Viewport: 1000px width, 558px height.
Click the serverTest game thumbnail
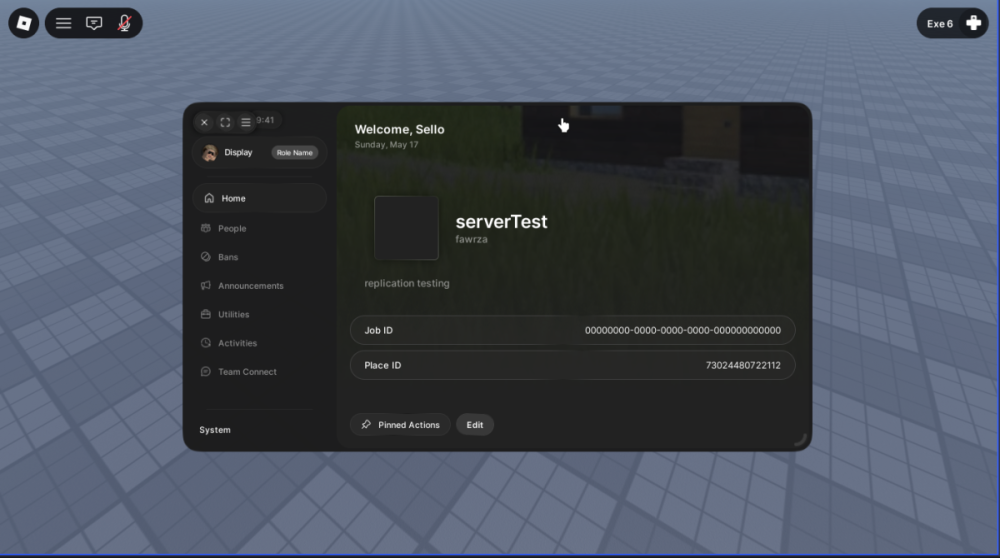[406, 228]
